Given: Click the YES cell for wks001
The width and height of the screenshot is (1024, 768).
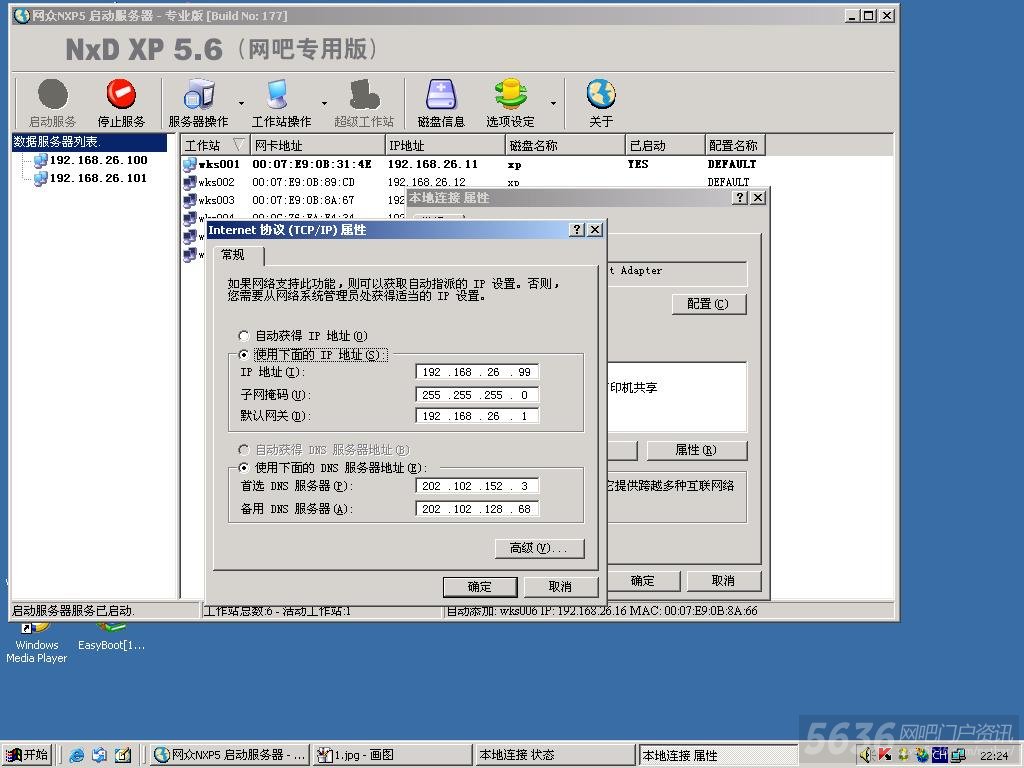Looking at the screenshot, I should [x=638, y=164].
